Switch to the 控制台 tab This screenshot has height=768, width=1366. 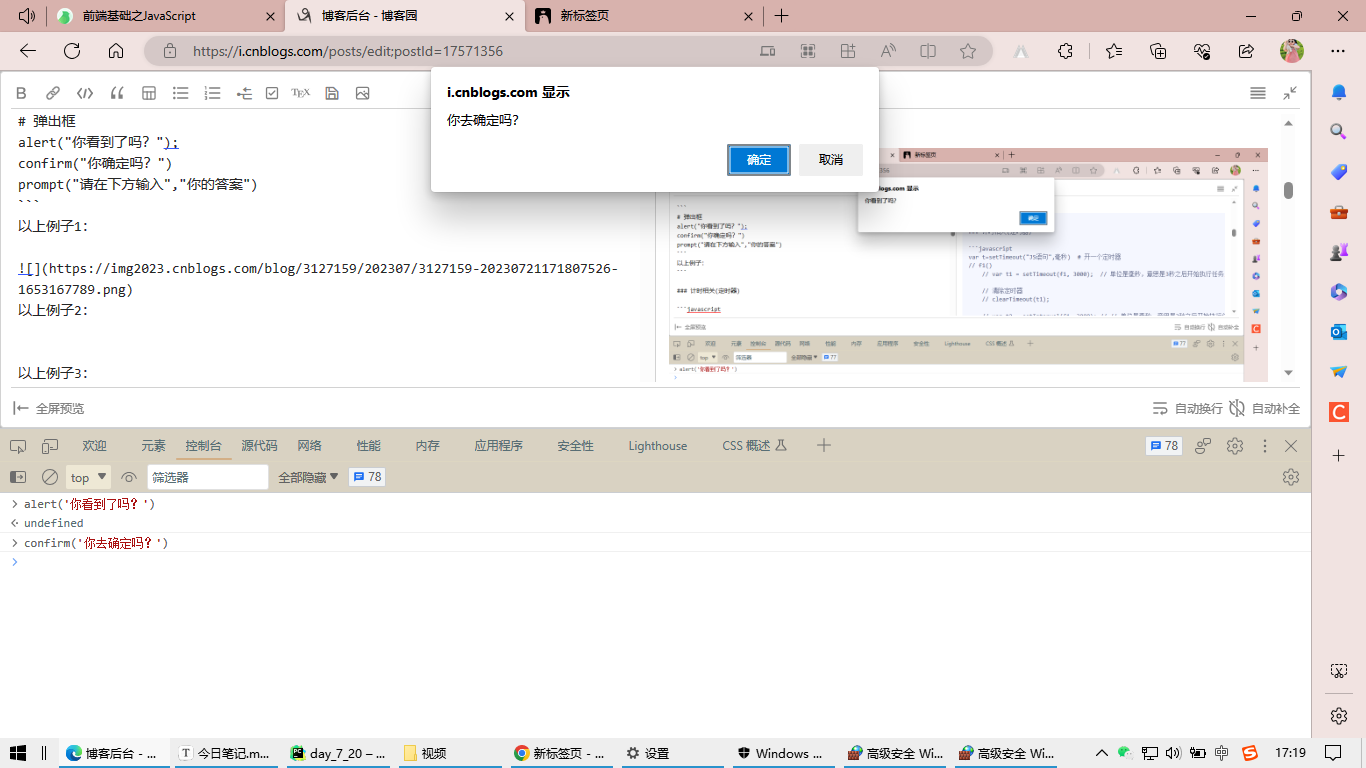click(204, 446)
